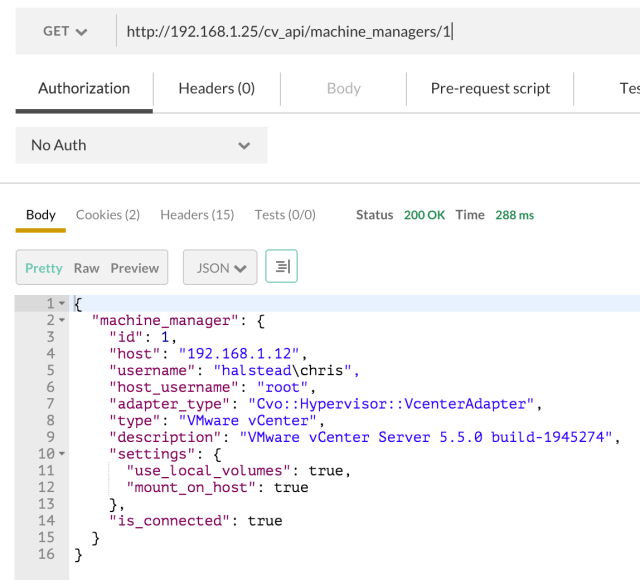Click the description value with build-1945274

tap(426, 437)
